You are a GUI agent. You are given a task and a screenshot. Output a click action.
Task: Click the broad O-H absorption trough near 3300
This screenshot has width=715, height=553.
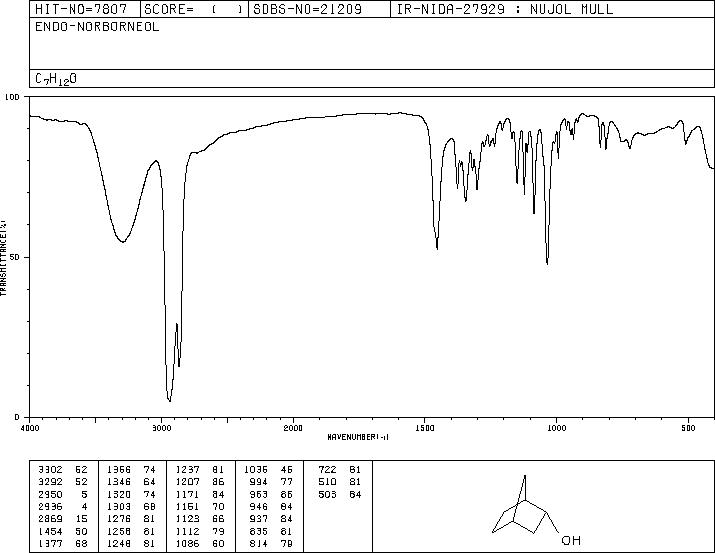123,242
